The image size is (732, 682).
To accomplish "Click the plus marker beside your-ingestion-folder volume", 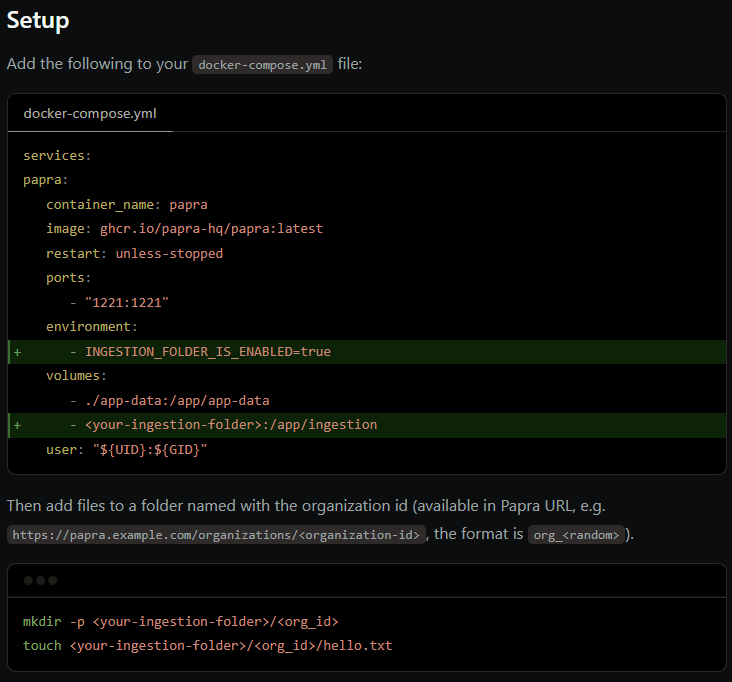I will (x=17, y=425).
